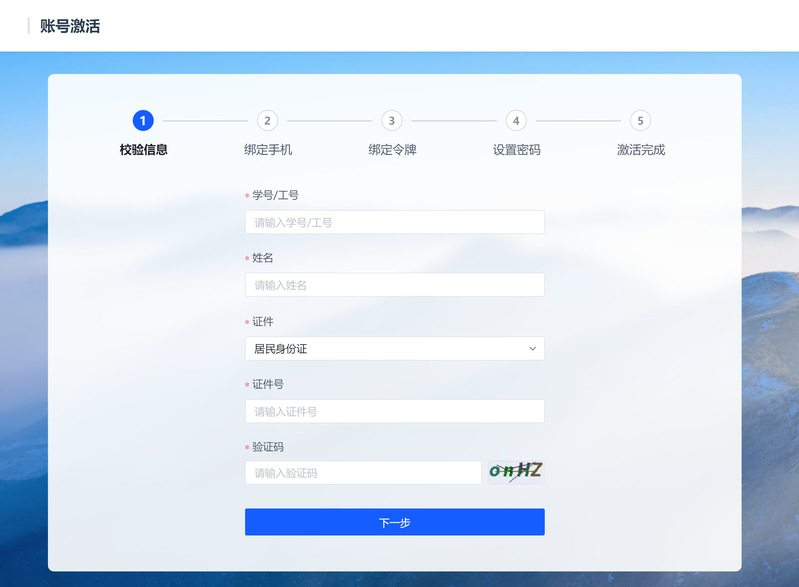
Task: Click the 账号激活 page title
Action: (70, 26)
